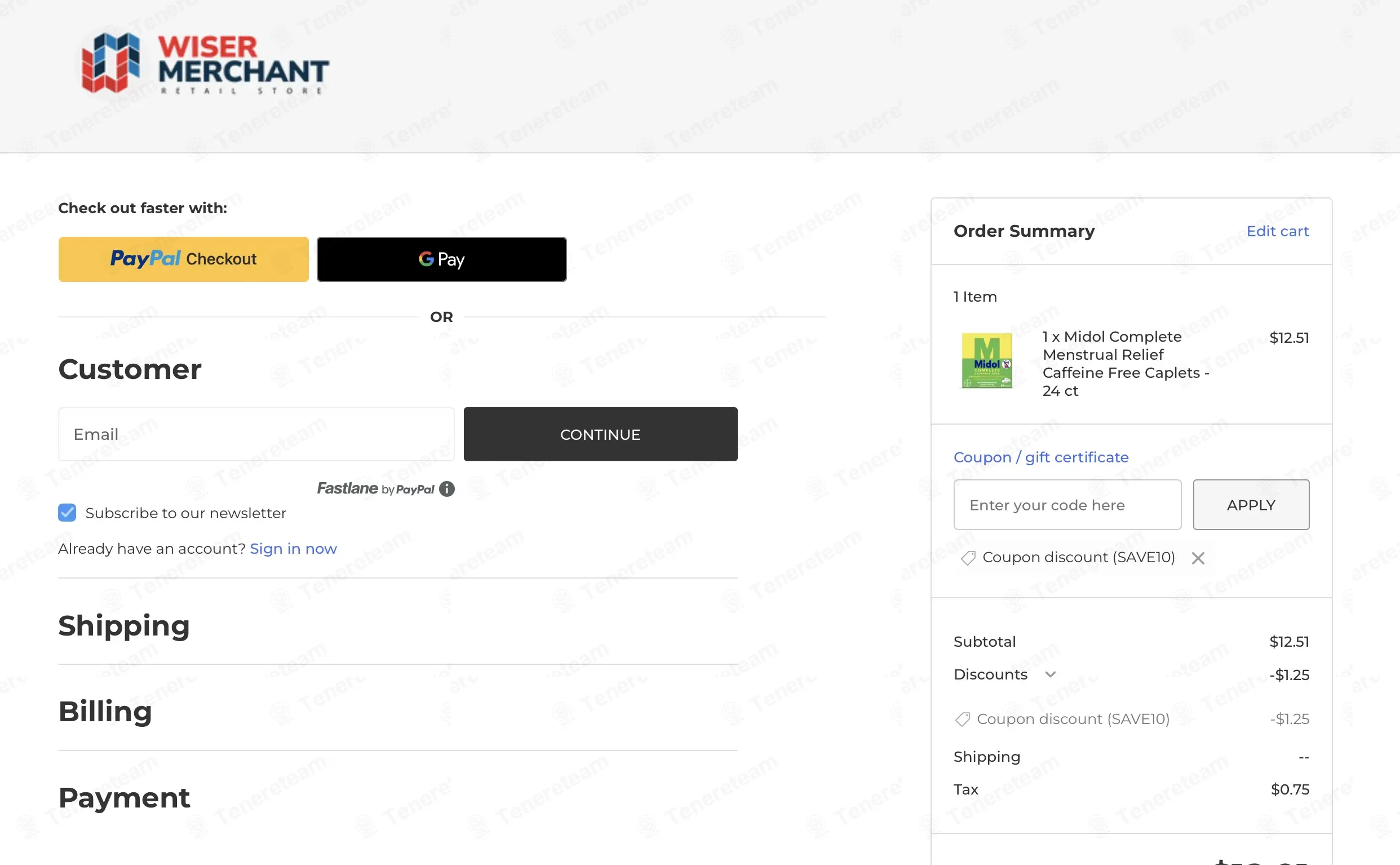Image resolution: width=1400 pixels, height=865 pixels.
Task: Click the Customer section heading
Action: click(130, 369)
